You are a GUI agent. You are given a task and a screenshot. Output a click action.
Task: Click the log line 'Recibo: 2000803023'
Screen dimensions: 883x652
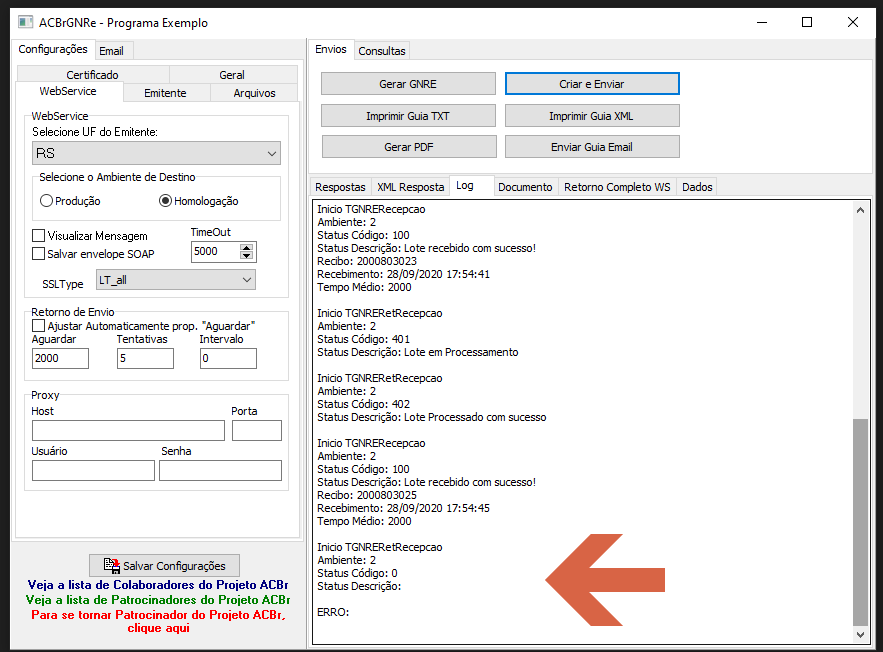[x=367, y=261]
